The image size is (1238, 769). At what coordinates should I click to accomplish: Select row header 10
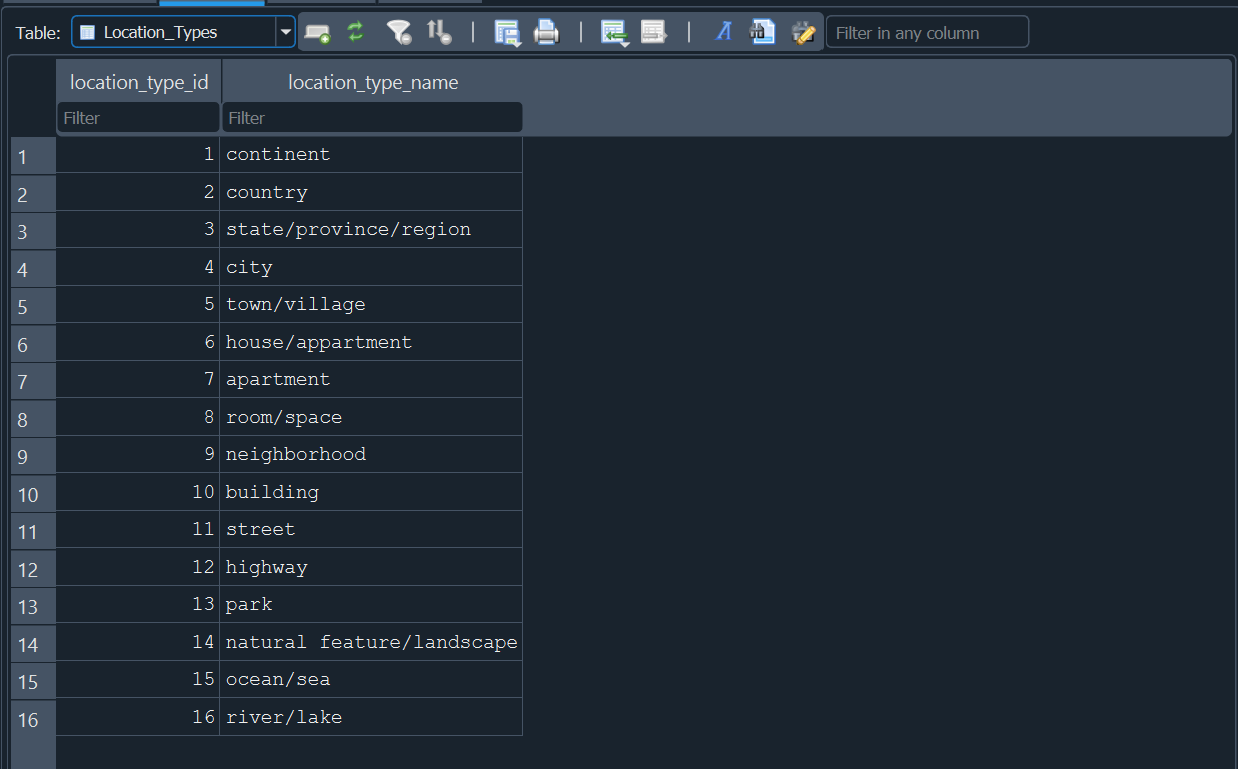tap(33, 493)
